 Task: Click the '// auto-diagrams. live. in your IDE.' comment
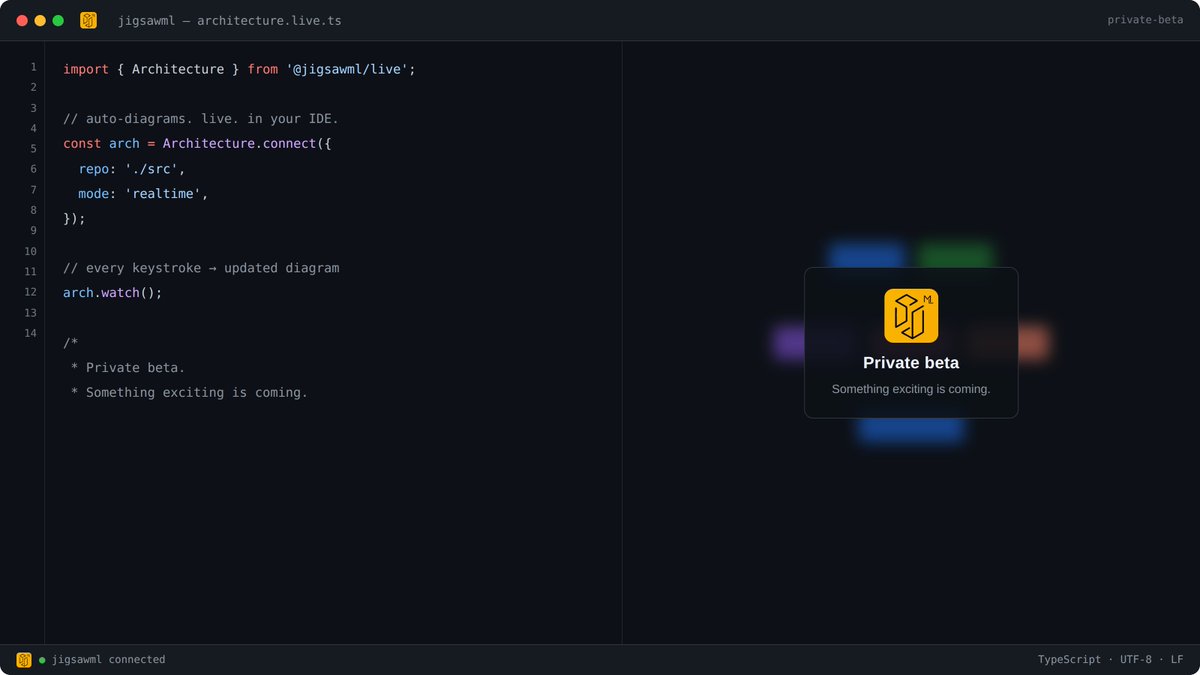point(201,119)
